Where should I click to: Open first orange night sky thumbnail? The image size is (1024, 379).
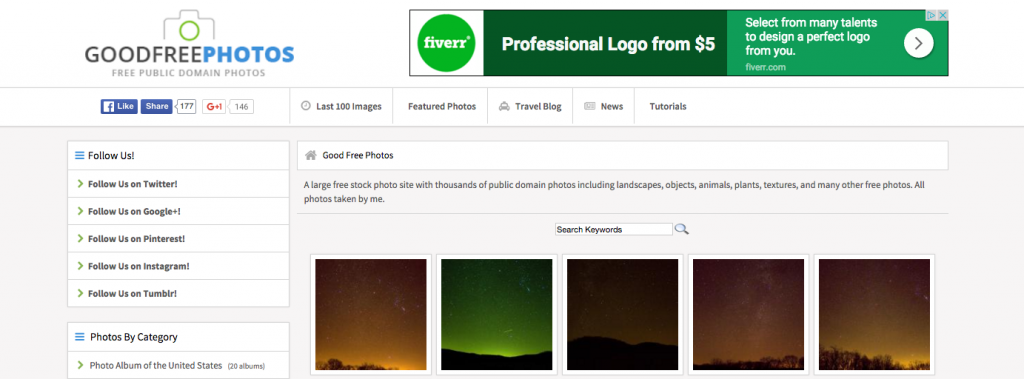pos(371,314)
